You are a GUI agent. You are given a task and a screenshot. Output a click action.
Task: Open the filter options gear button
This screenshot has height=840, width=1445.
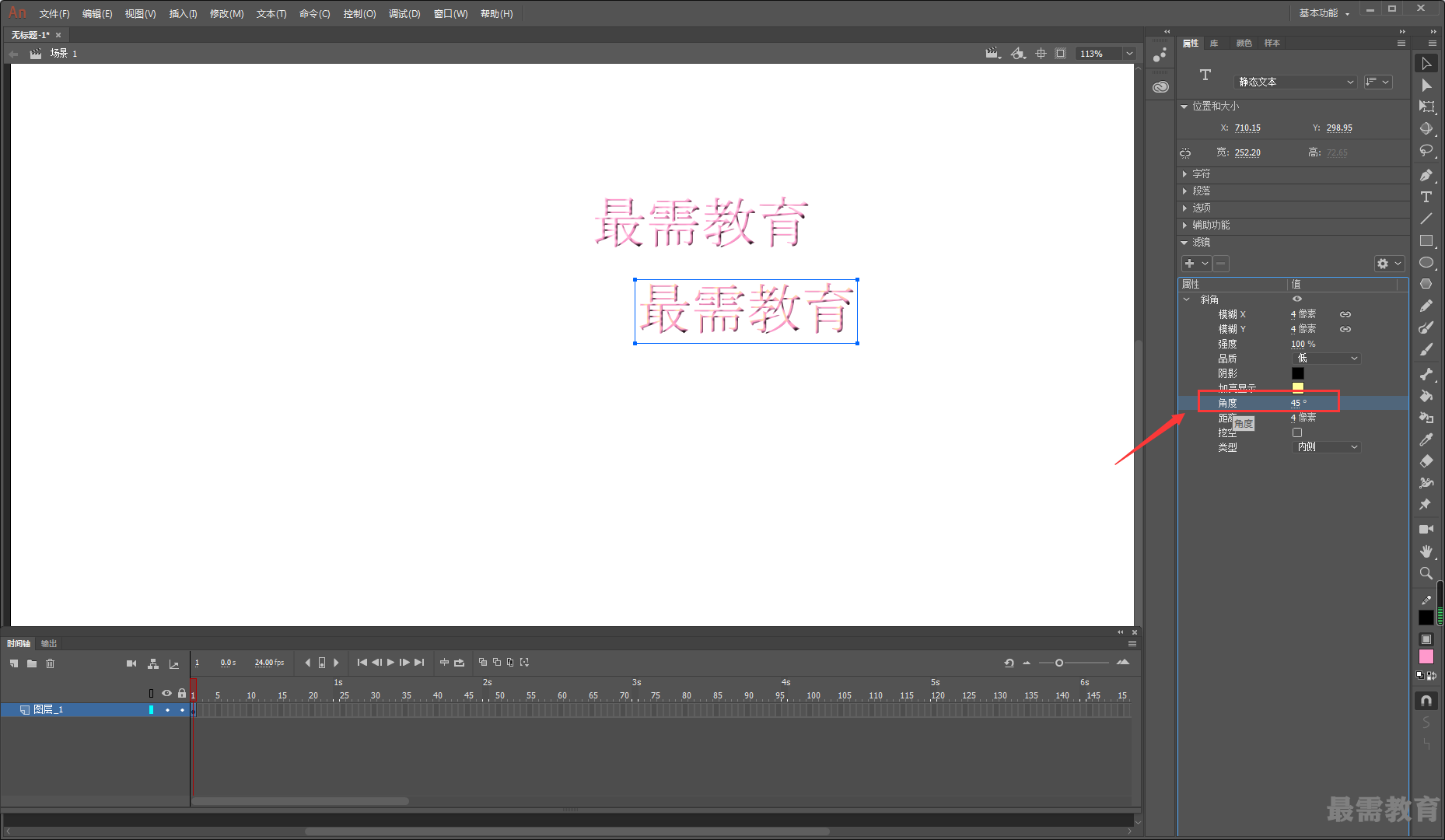coord(1389,264)
